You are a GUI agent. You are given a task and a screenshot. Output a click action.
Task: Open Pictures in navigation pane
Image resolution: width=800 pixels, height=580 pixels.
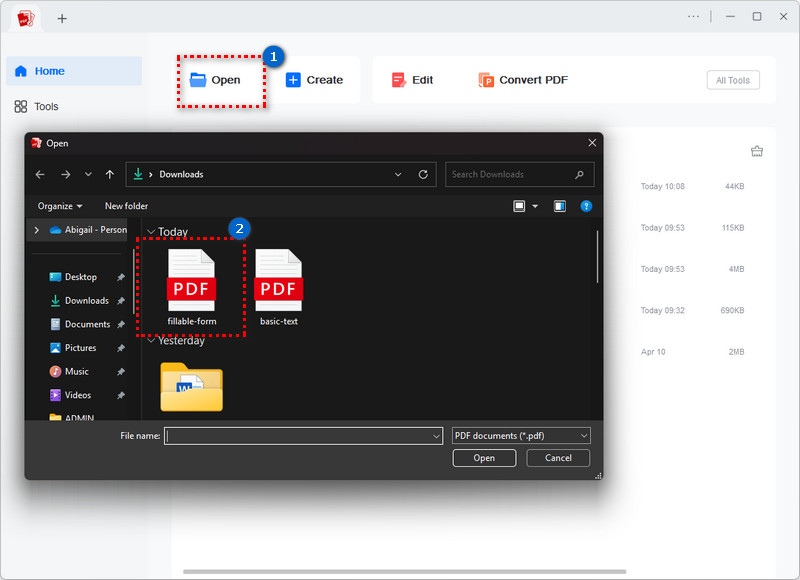(x=73, y=348)
